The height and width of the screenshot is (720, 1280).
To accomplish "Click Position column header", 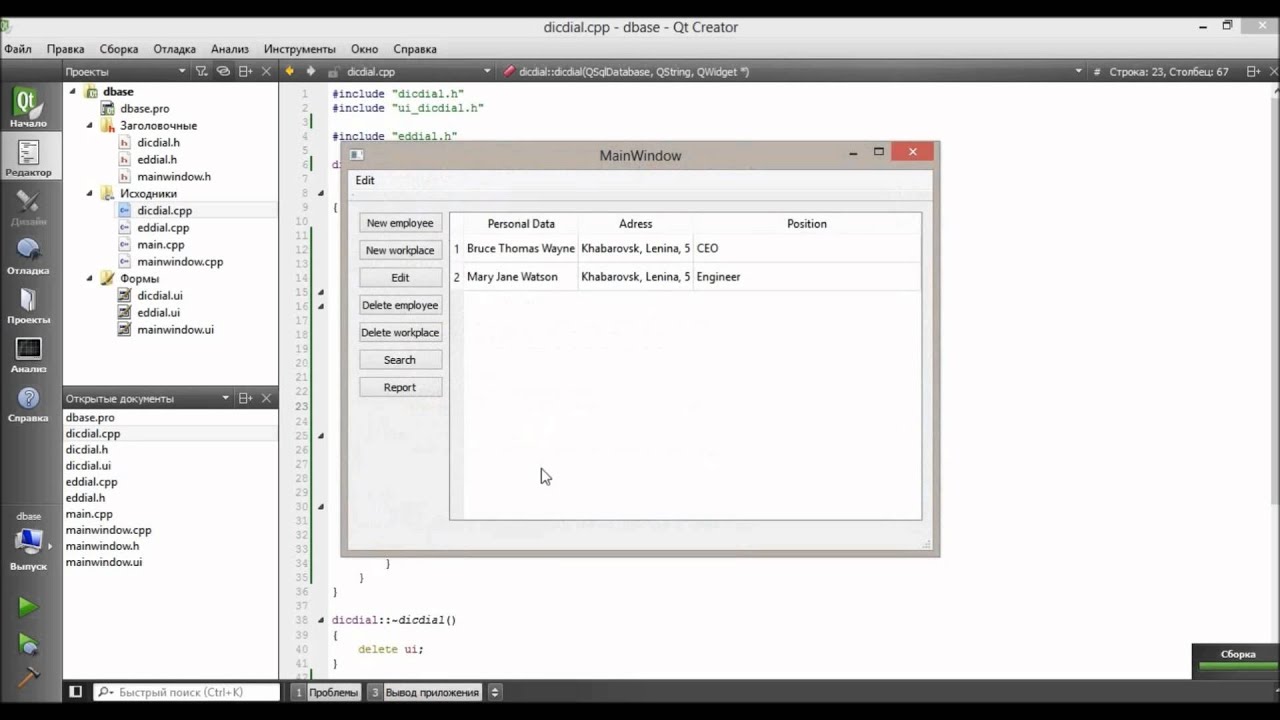I will pos(807,224).
